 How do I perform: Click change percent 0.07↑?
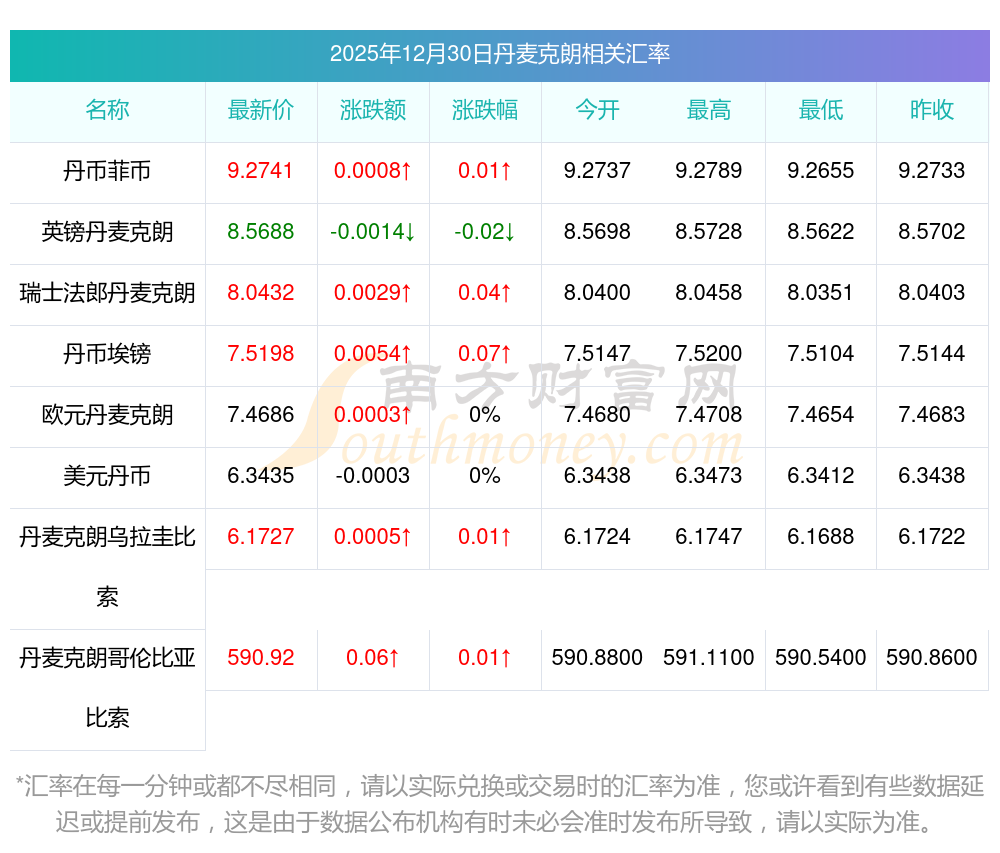coord(485,353)
